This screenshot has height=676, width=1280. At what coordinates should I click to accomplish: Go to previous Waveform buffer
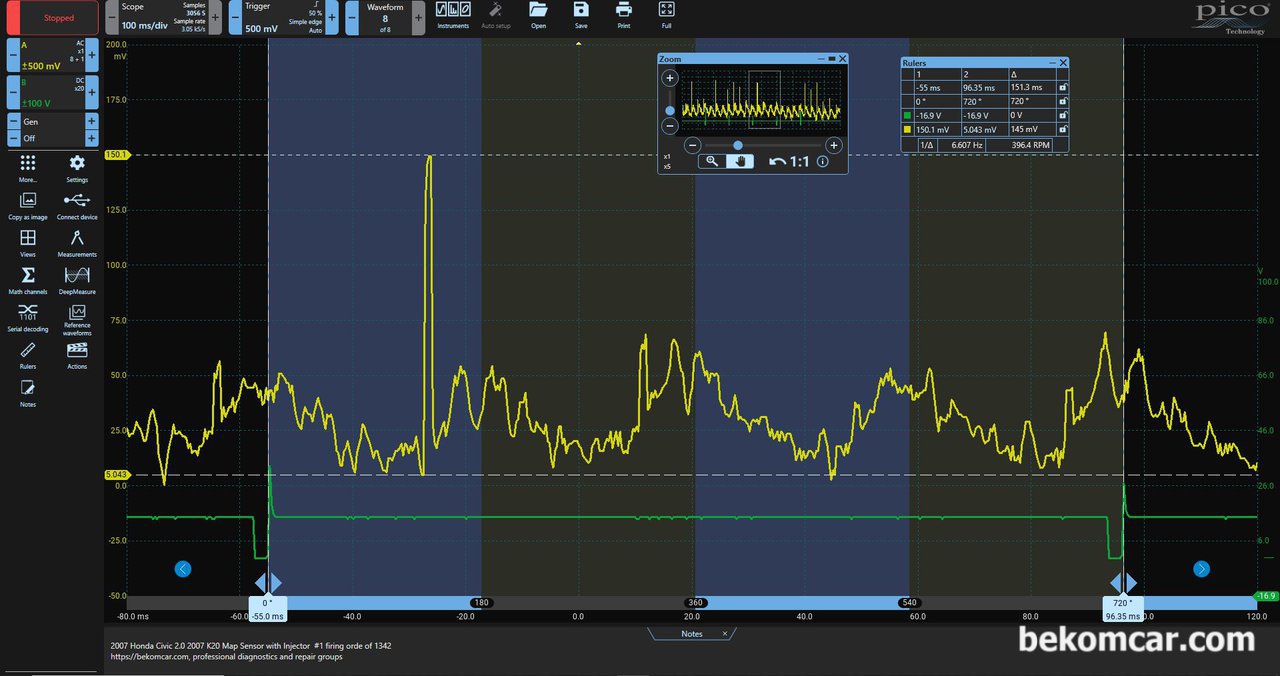[x=352, y=18]
